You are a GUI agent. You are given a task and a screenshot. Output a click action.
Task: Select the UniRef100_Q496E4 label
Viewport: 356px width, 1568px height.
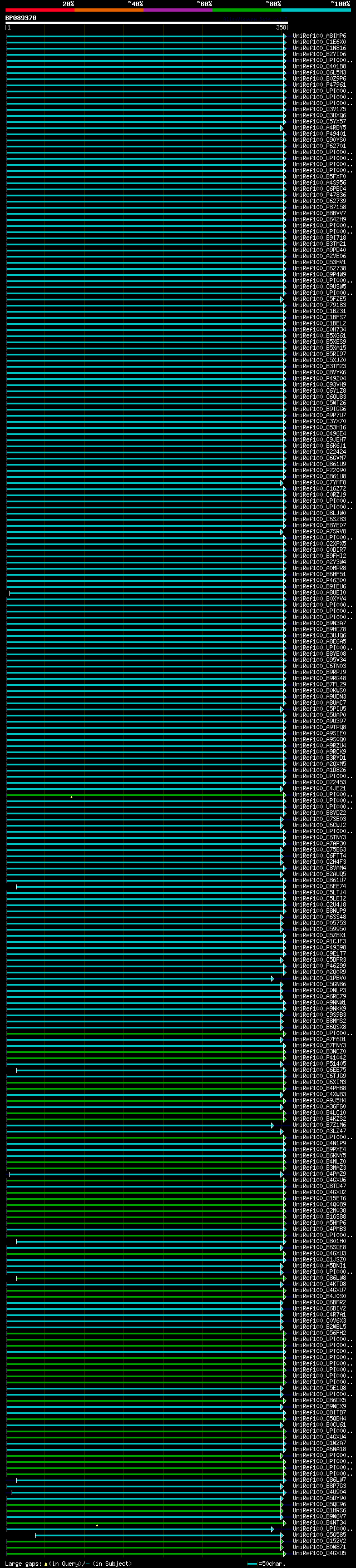[319, 433]
